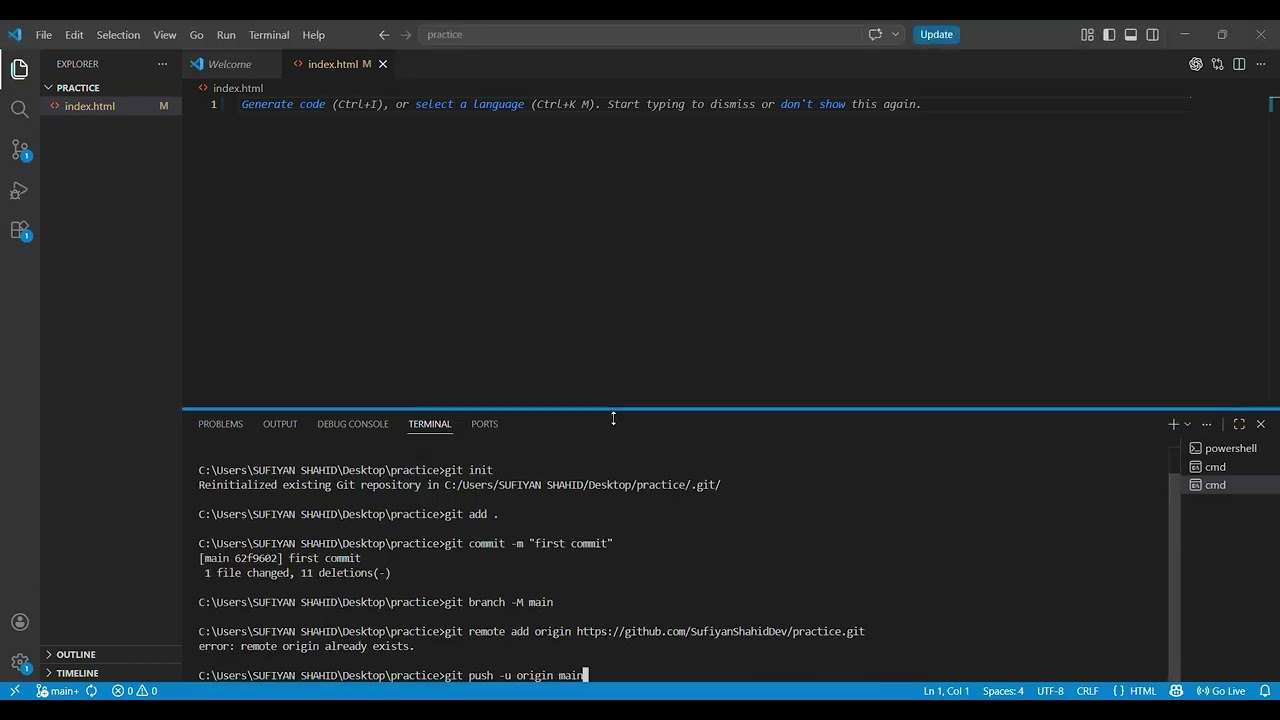Open the Edit menu
This screenshot has width=1280, height=720.
74,35
